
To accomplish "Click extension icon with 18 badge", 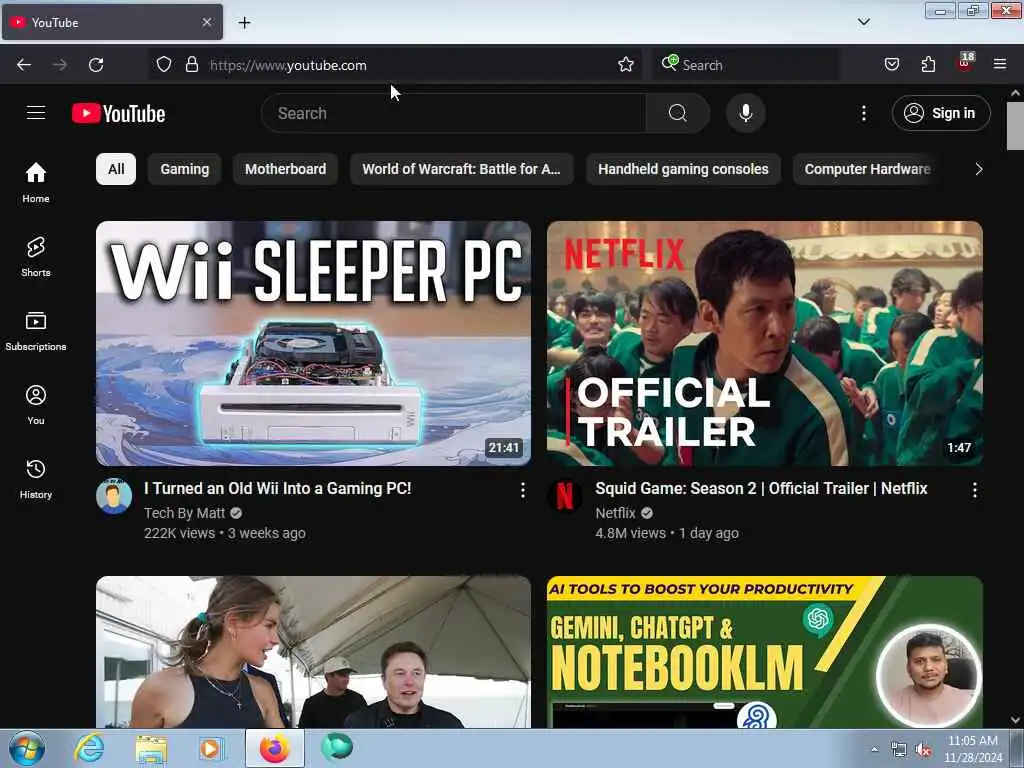I will pyautogui.click(x=965, y=63).
